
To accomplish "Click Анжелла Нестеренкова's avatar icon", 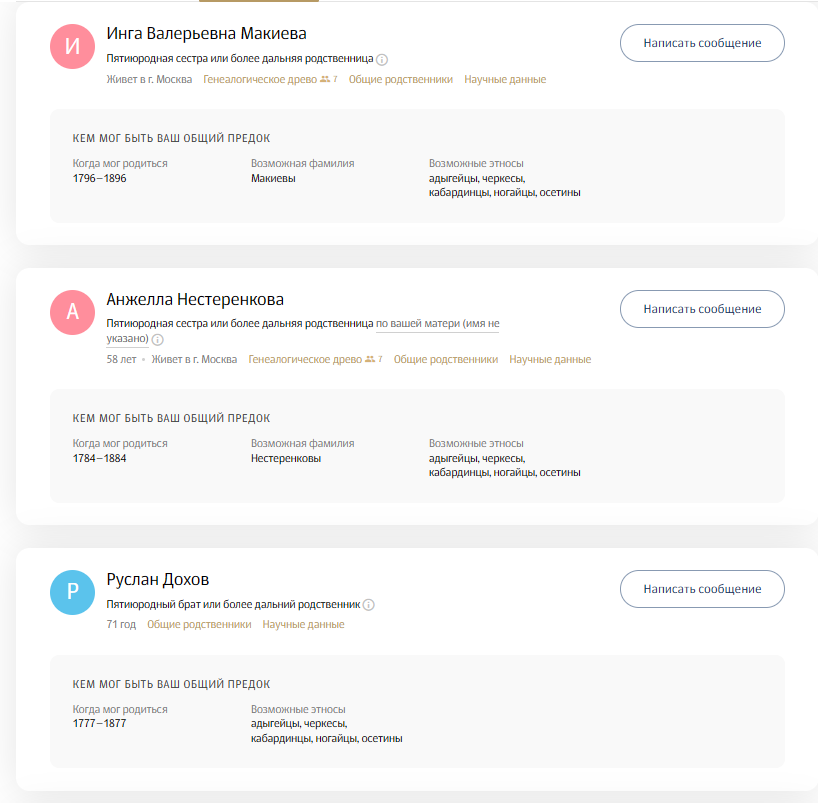I will click(x=71, y=311).
